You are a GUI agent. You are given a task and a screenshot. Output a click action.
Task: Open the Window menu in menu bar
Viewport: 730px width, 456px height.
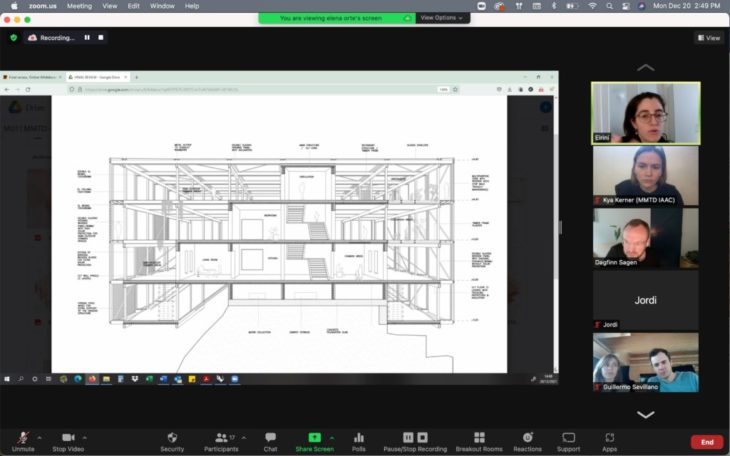(161, 6)
